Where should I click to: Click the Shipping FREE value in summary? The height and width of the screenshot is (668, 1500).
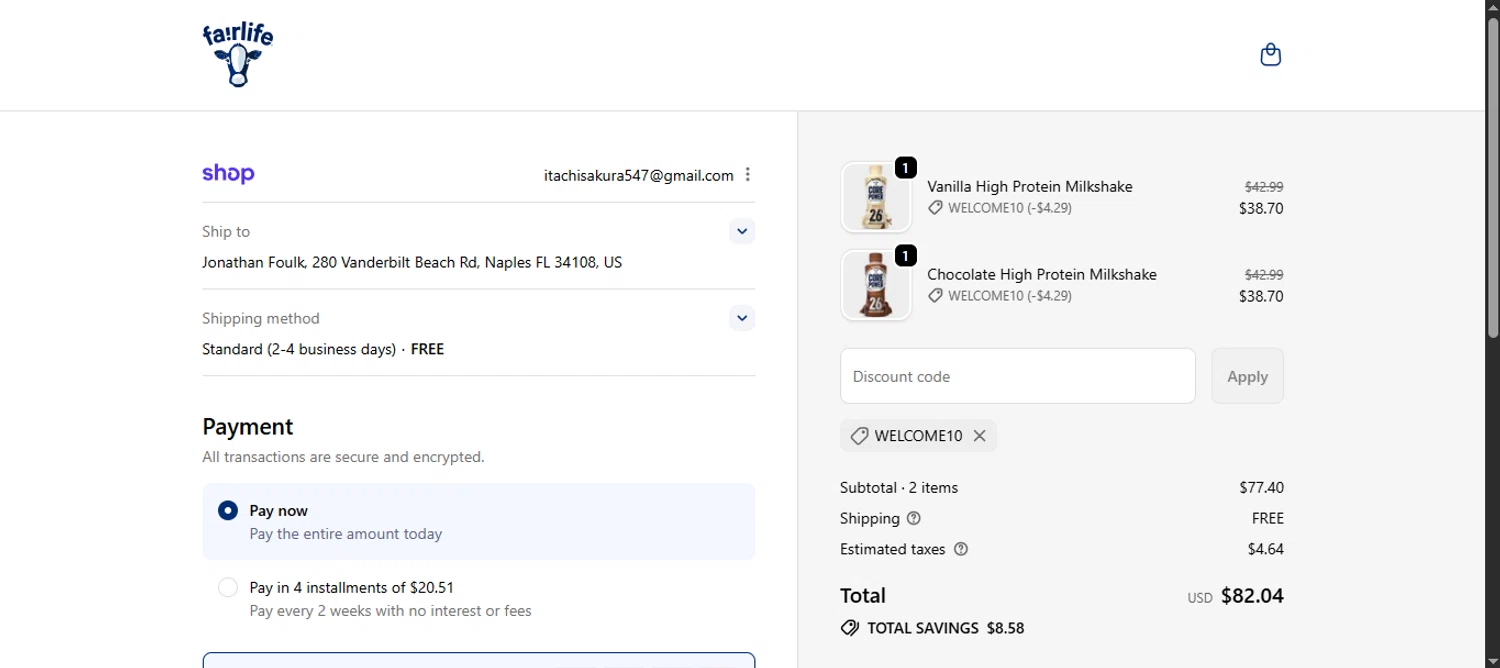click(1267, 518)
